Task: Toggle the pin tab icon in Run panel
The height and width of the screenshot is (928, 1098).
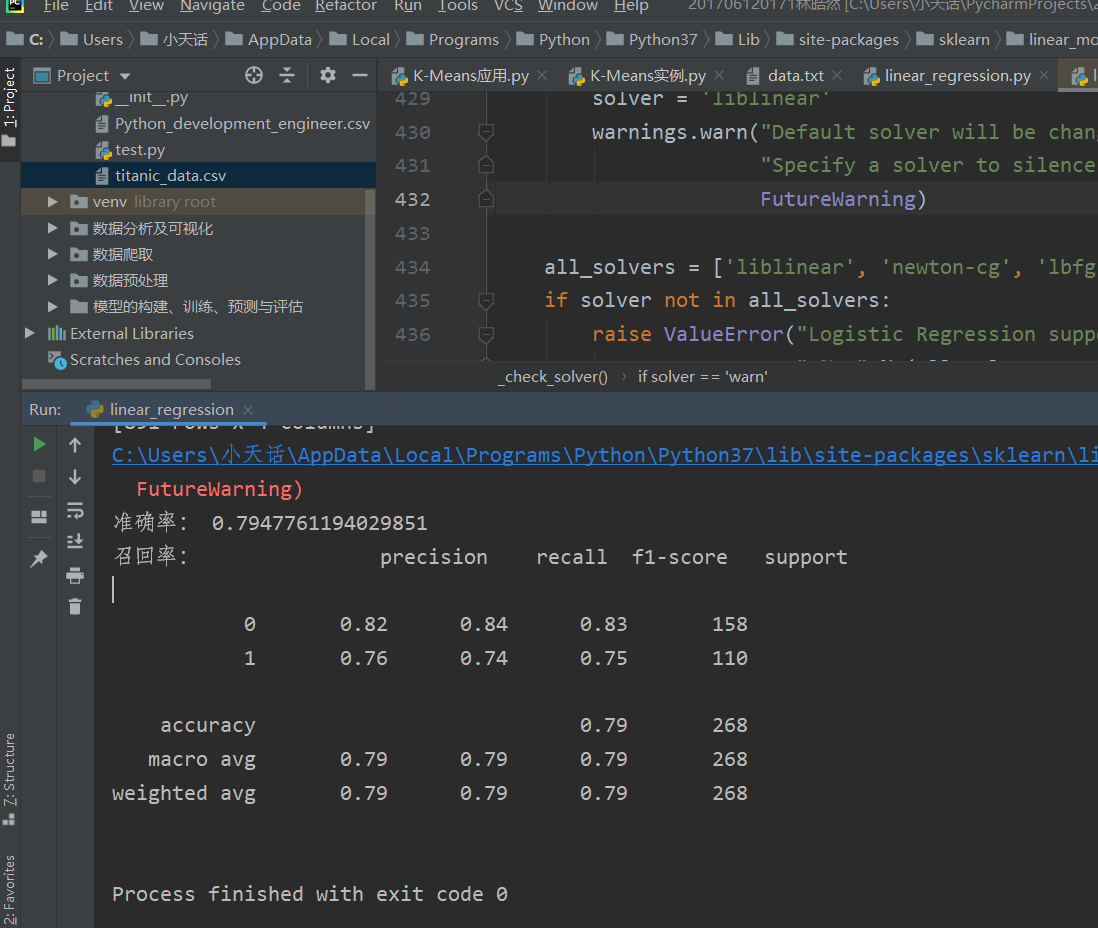Action: point(39,558)
